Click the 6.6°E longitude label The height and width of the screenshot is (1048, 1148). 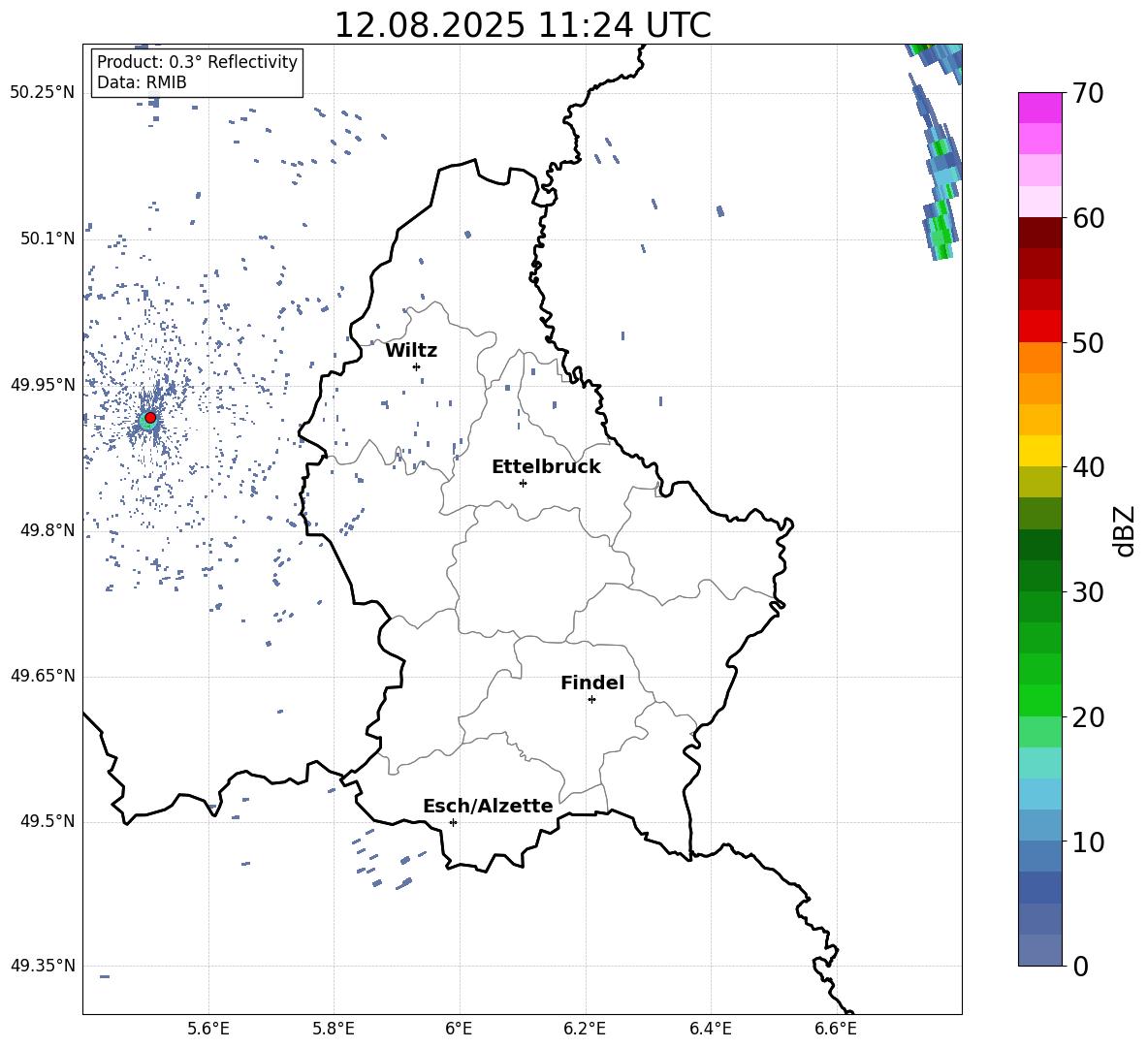click(x=836, y=1029)
